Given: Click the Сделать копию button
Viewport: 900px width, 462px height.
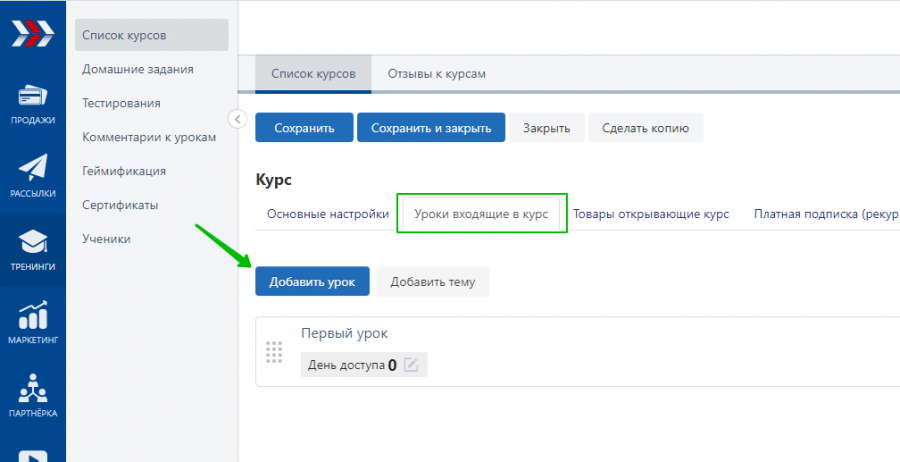Looking at the screenshot, I should pyautogui.click(x=646, y=128).
